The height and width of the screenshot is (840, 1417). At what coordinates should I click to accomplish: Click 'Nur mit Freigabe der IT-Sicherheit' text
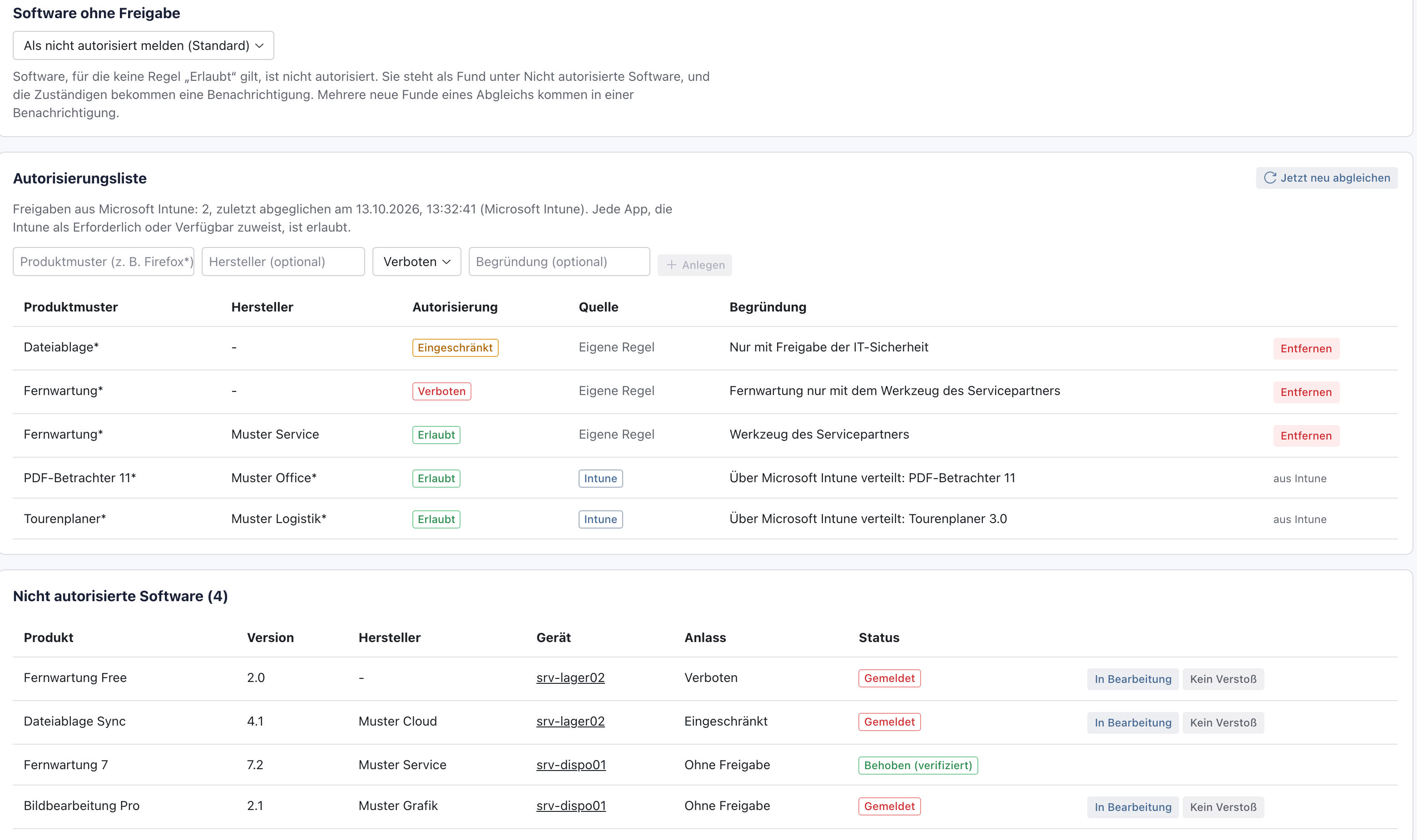829,347
